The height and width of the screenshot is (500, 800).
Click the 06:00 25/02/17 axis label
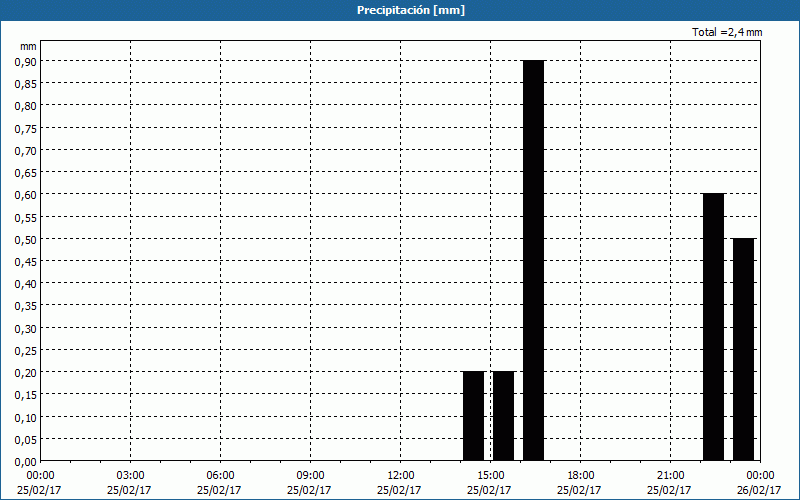pos(219,483)
